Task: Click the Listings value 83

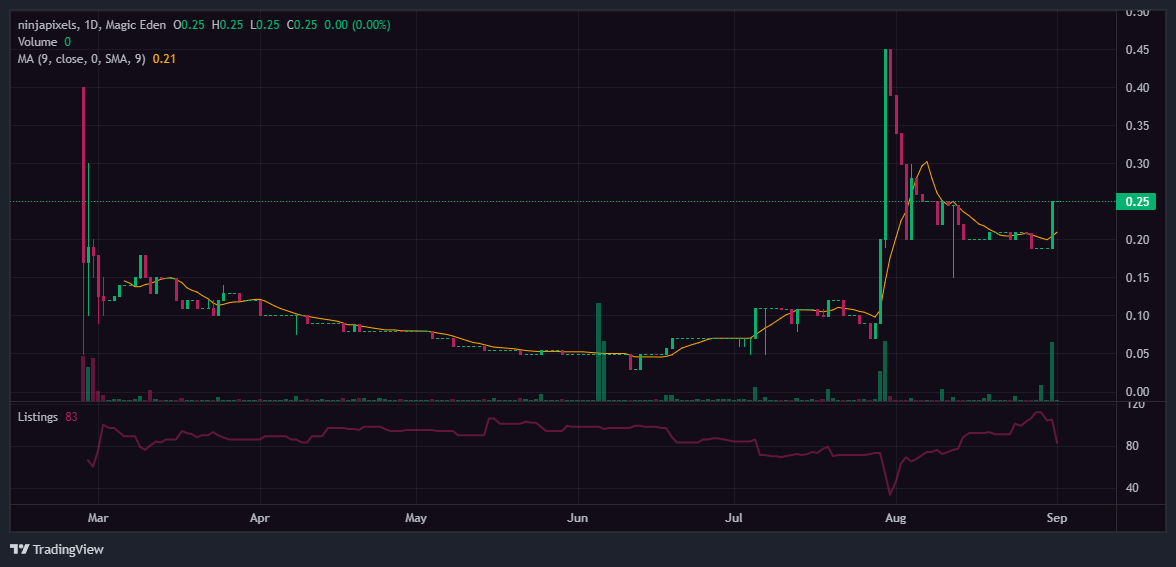Action: [72, 416]
